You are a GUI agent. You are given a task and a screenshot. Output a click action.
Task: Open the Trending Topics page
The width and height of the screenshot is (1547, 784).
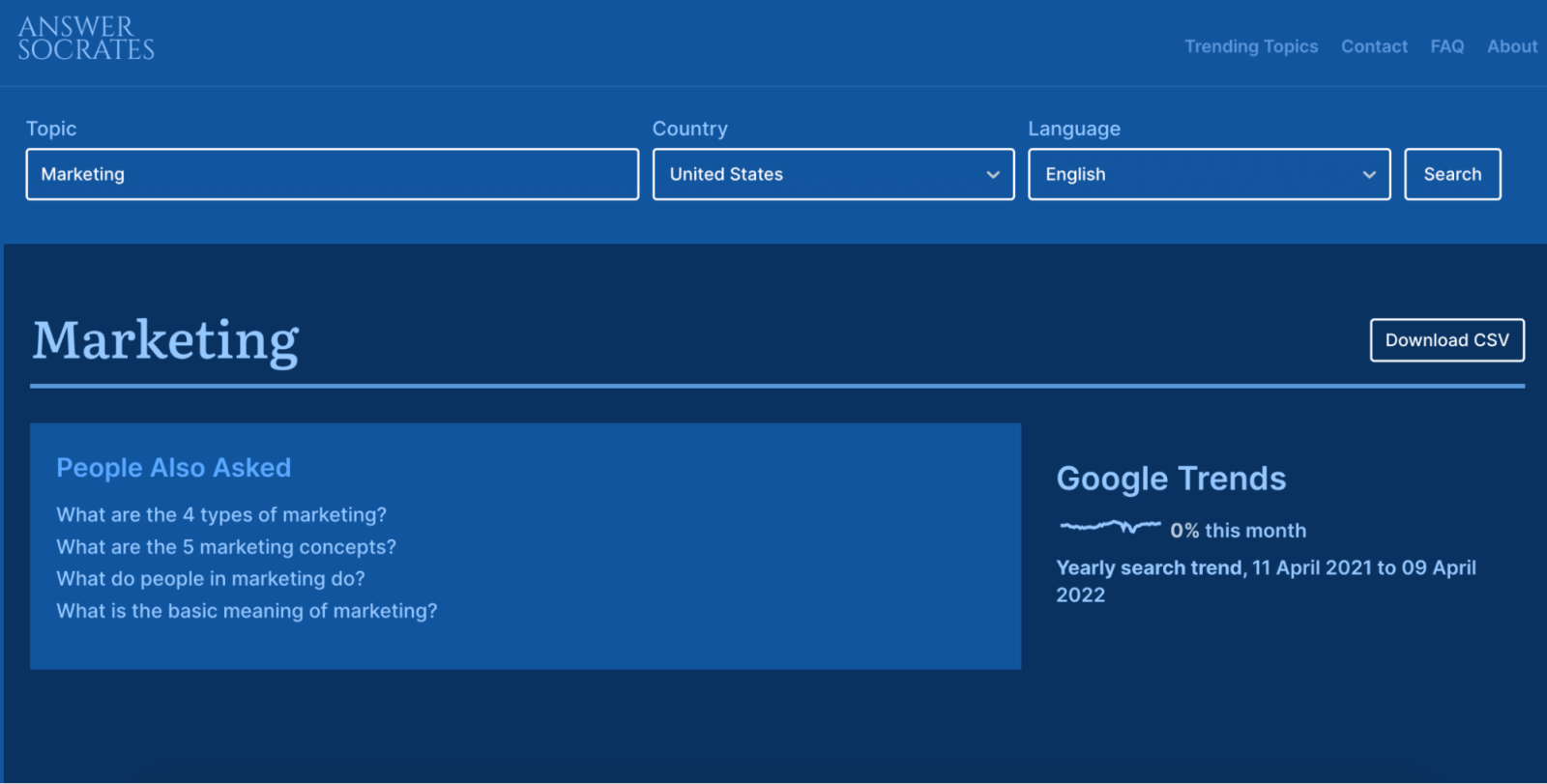[x=1250, y=46]
